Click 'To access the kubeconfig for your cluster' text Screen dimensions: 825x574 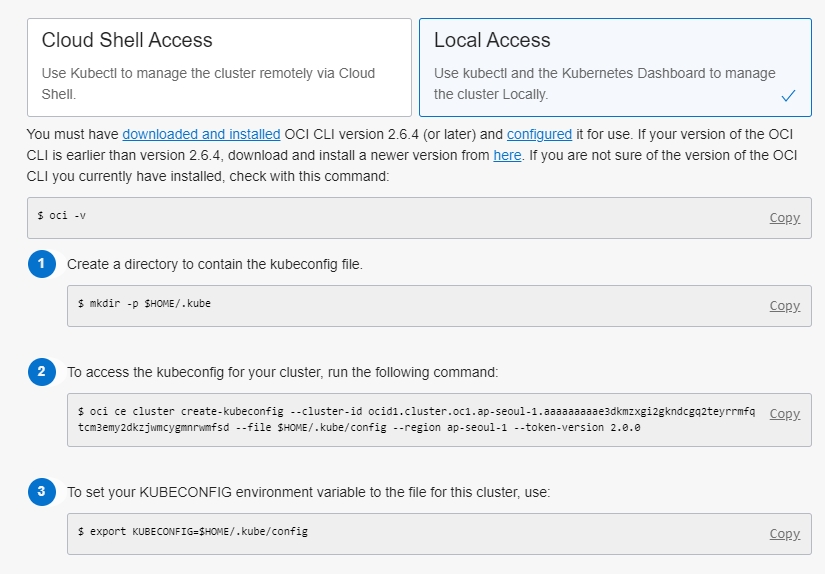(282, 372)
